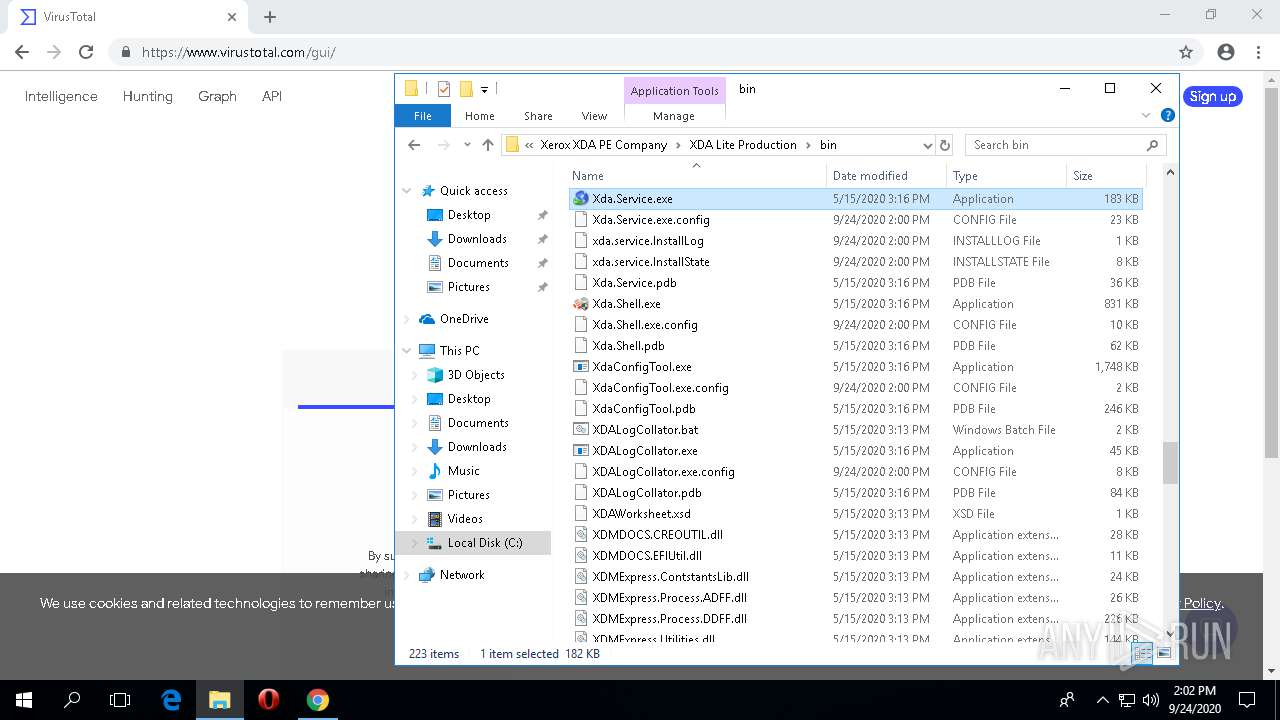This screenshot has width=1280, height=720.
Task: Open the Xda.Service.exe application icon
Action: pos(581,199)
